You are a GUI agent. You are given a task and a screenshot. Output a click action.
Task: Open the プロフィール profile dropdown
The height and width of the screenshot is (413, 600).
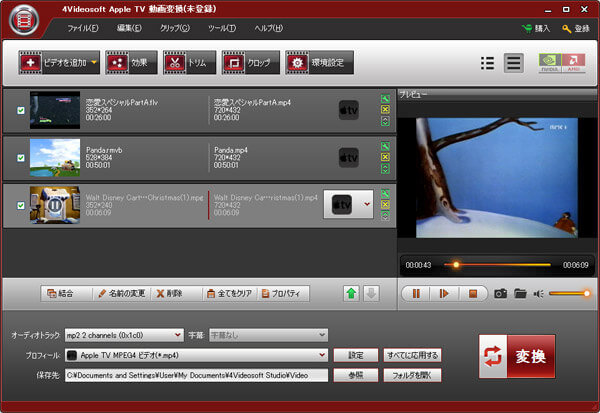coord(196,355)
